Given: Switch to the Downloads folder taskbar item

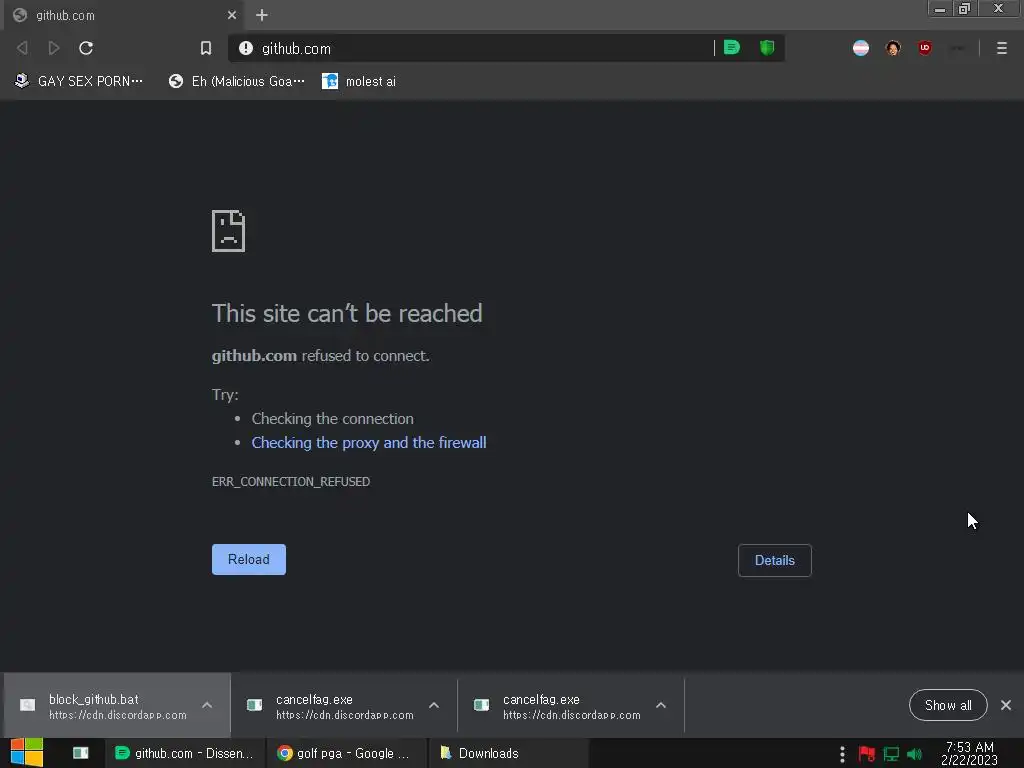Looking at the screenshot, I should [508, 754].
